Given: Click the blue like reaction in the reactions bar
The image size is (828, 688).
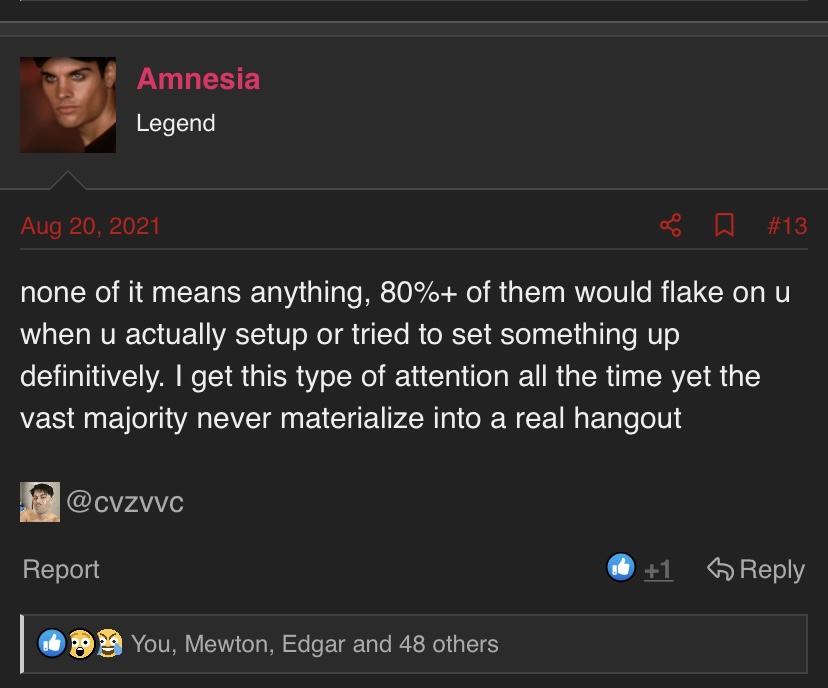Looking at the screenshot, I should click(50, 643).
